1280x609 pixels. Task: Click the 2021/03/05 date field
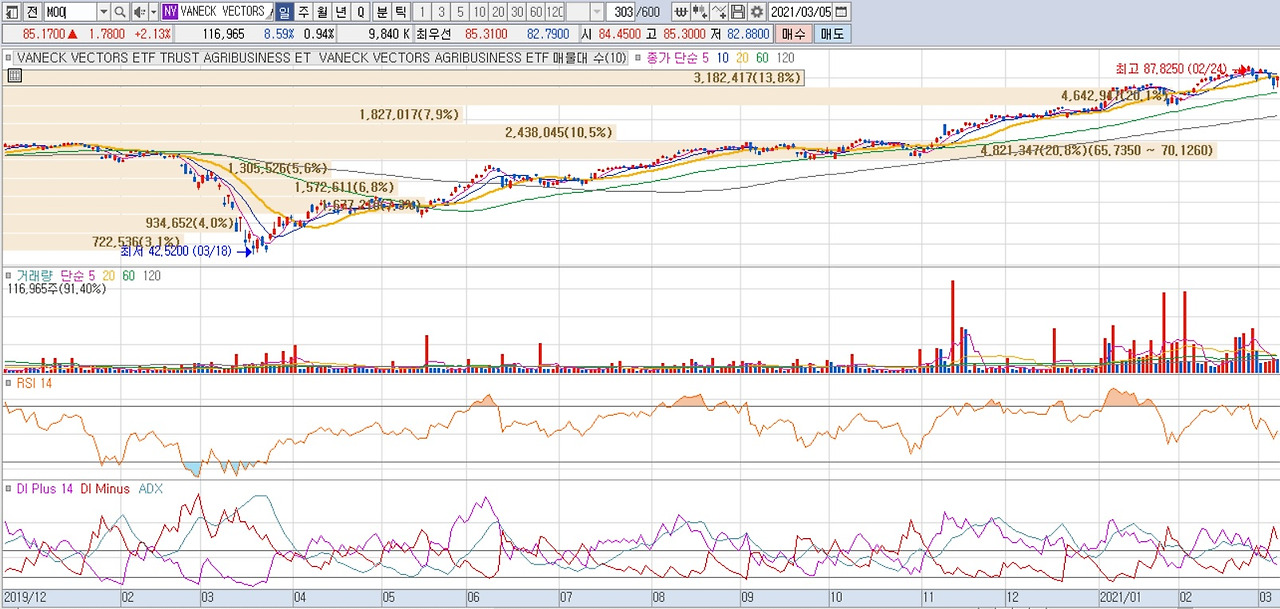(x=801, y=12)
